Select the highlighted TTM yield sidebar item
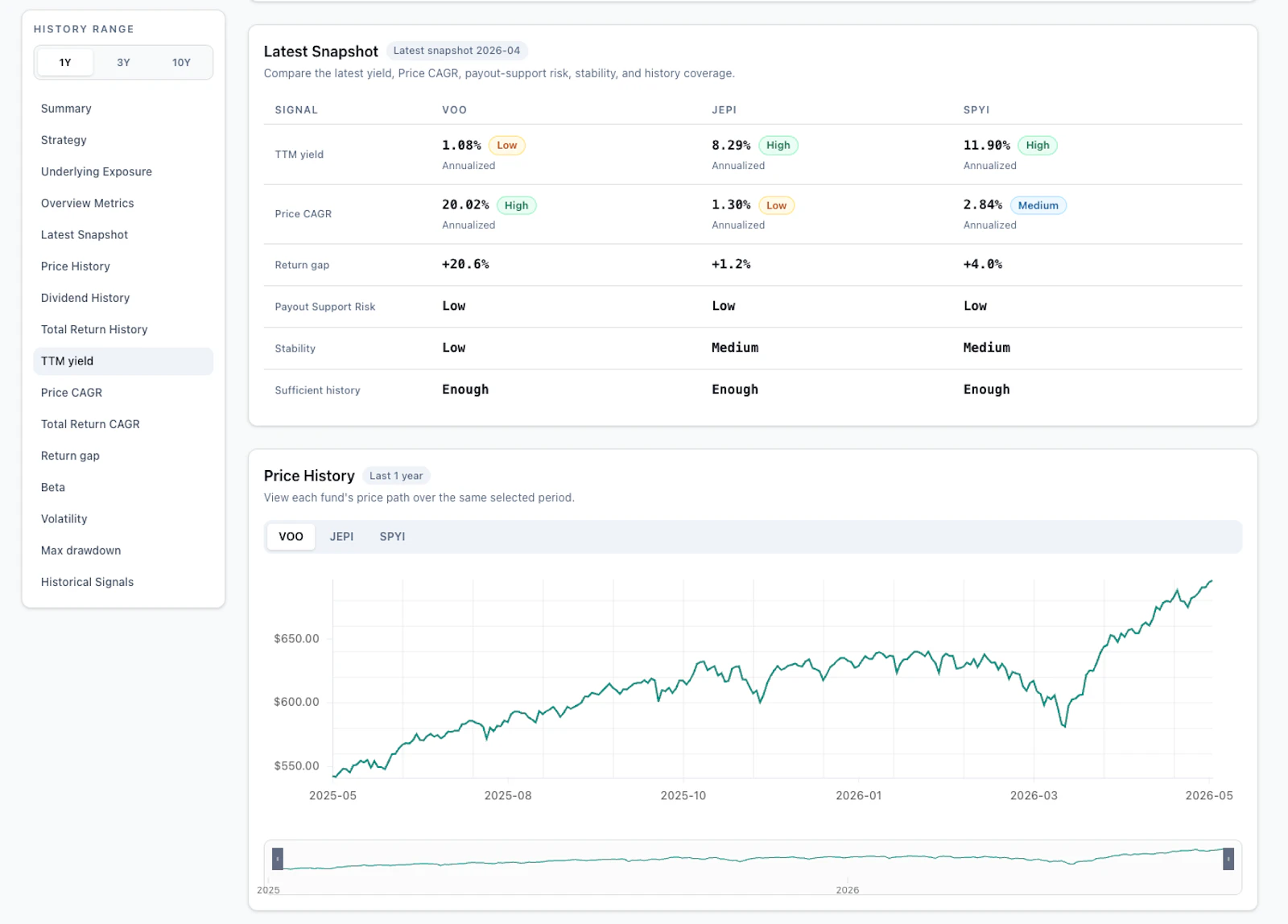Image resolution: width=1288 pixels, height=924 pixels. coord(123,361)
